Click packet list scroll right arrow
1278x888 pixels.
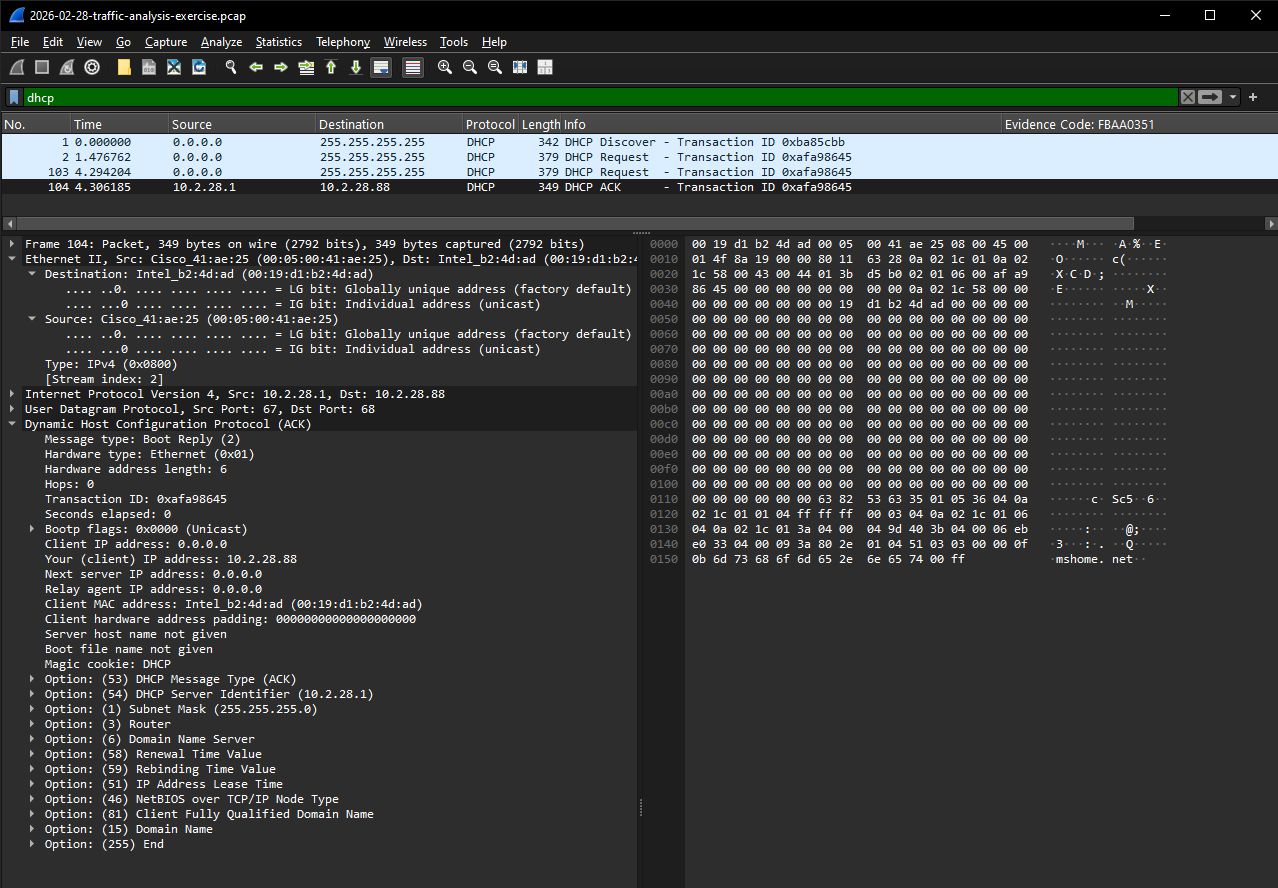1271,223
